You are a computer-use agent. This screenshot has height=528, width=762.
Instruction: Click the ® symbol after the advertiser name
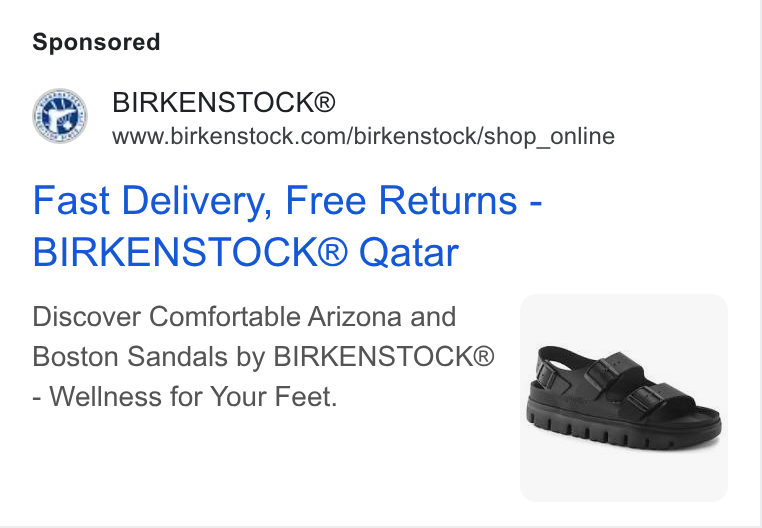click(324, 102)
